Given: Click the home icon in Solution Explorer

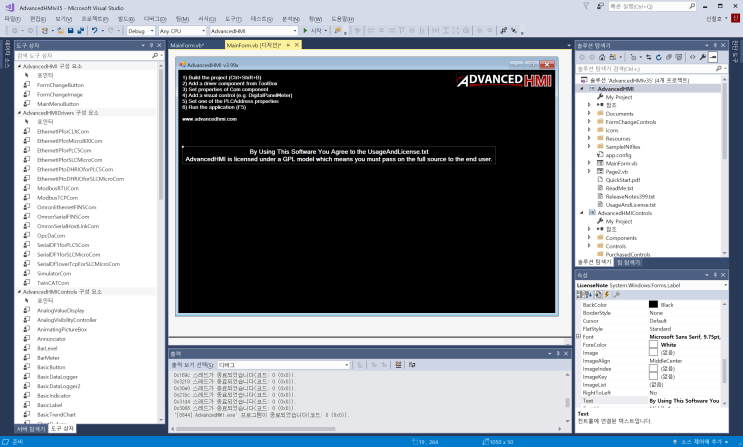Looking at the screenshot, I should 602,57.
